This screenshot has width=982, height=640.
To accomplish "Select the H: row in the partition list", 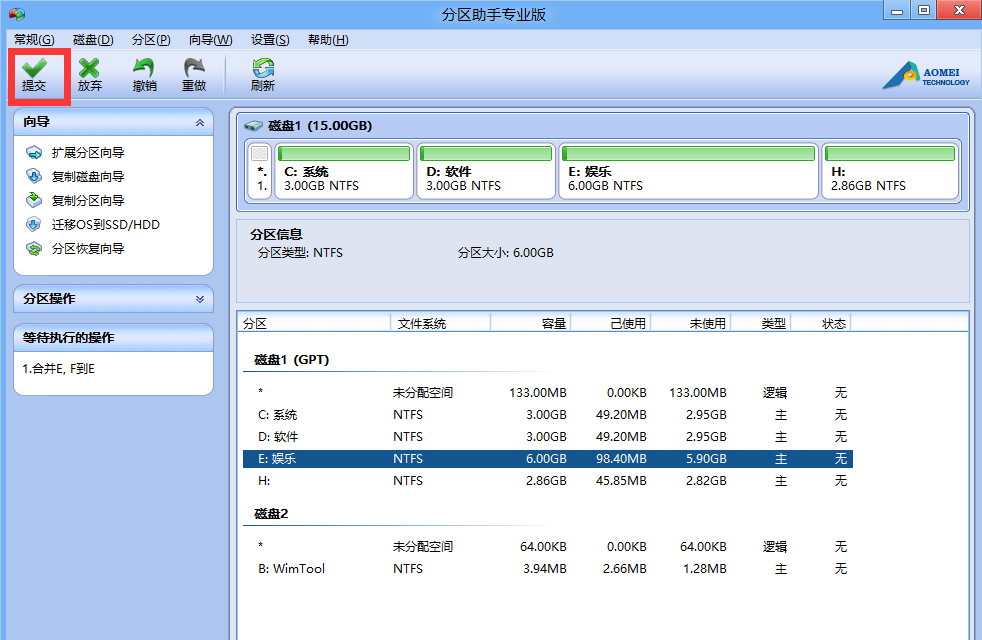I will coord(548,480).
